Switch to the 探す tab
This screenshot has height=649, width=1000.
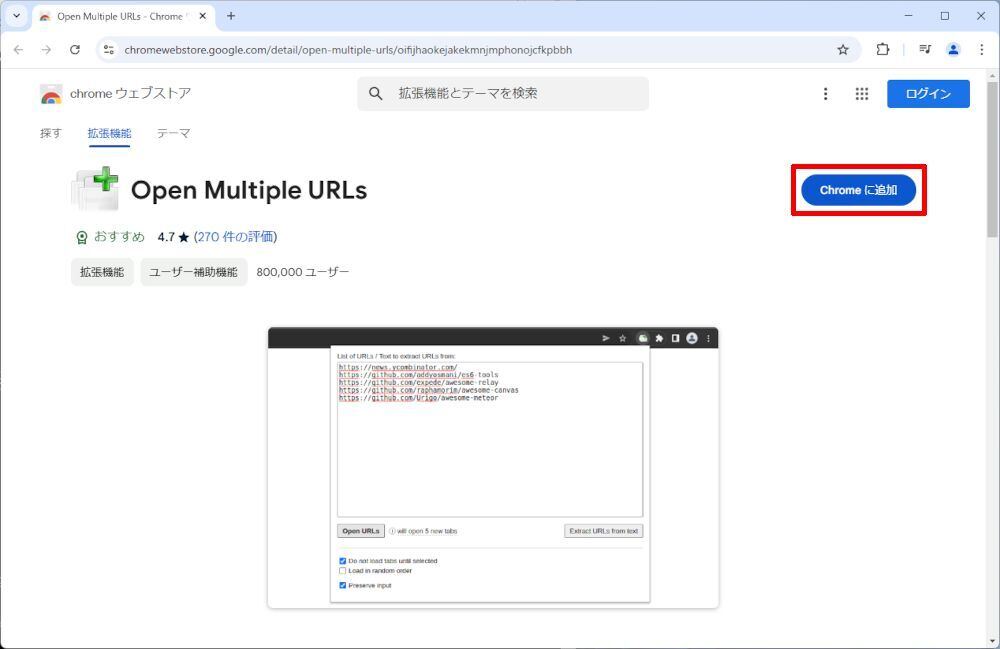[x=51, y=133]
